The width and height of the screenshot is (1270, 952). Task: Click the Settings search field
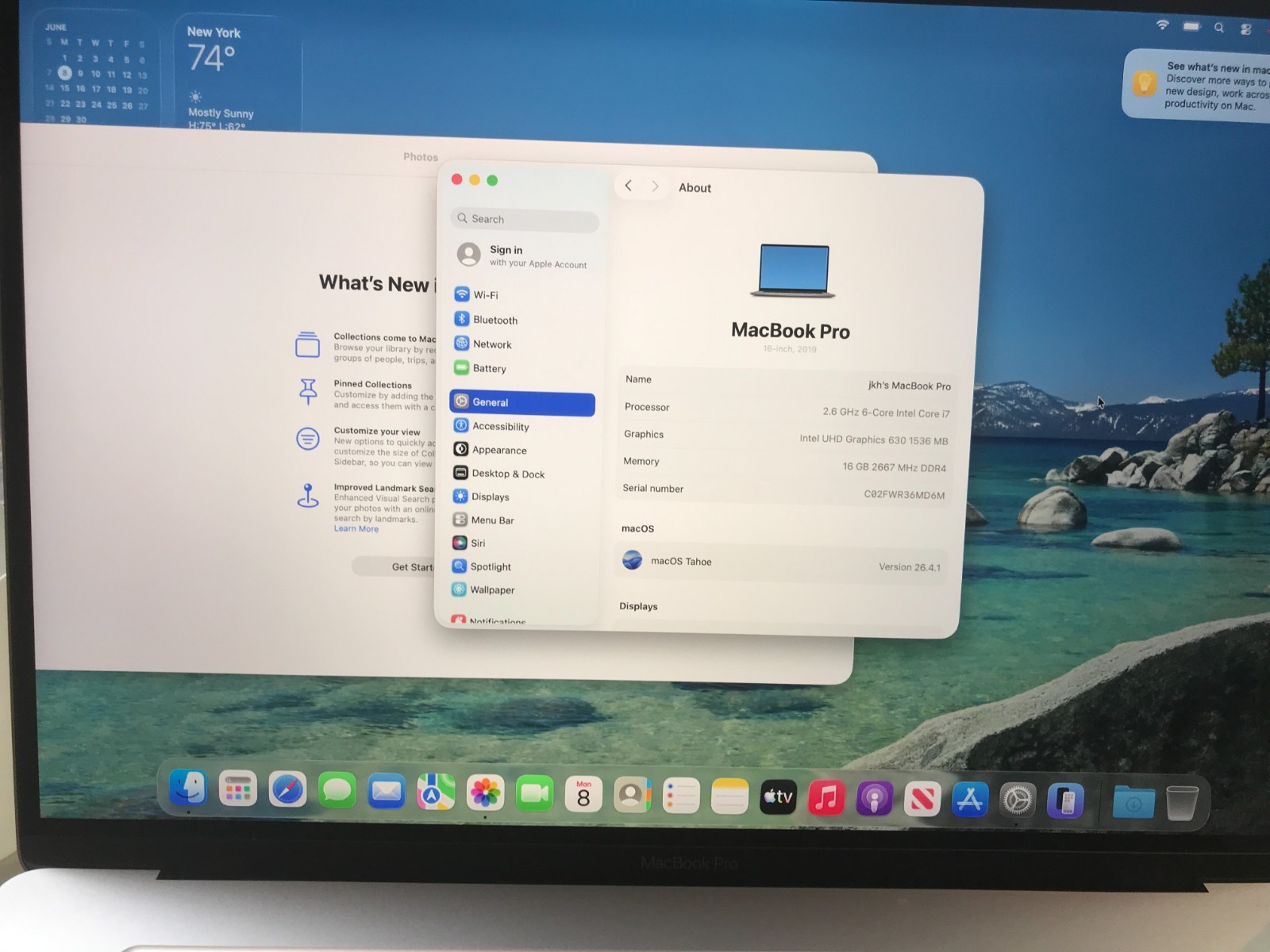pyautogui.click(x=525, y=220)
